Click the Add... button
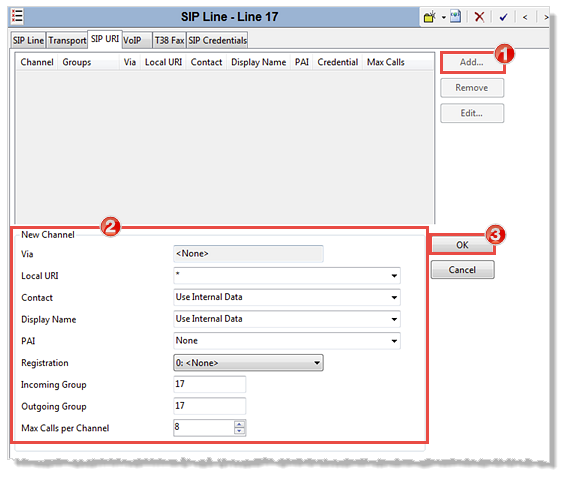Viewport: 562px width, 477px height. point(472,62)
